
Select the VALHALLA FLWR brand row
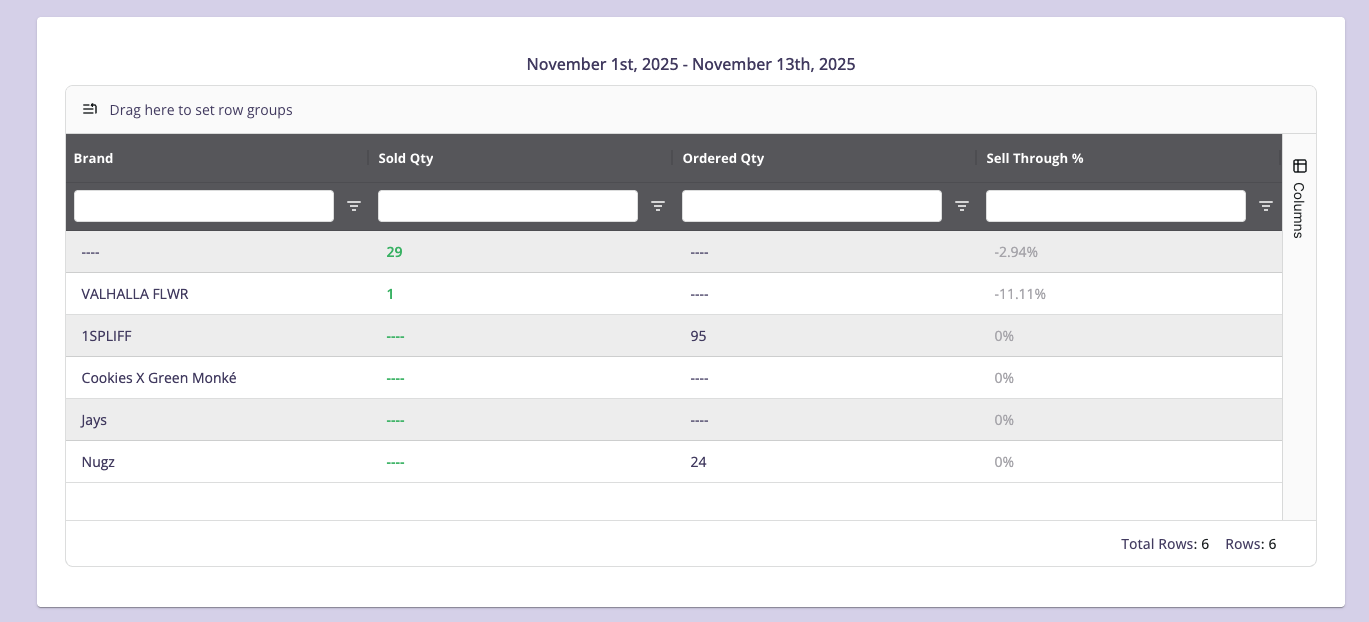click(x=135, y=294)
